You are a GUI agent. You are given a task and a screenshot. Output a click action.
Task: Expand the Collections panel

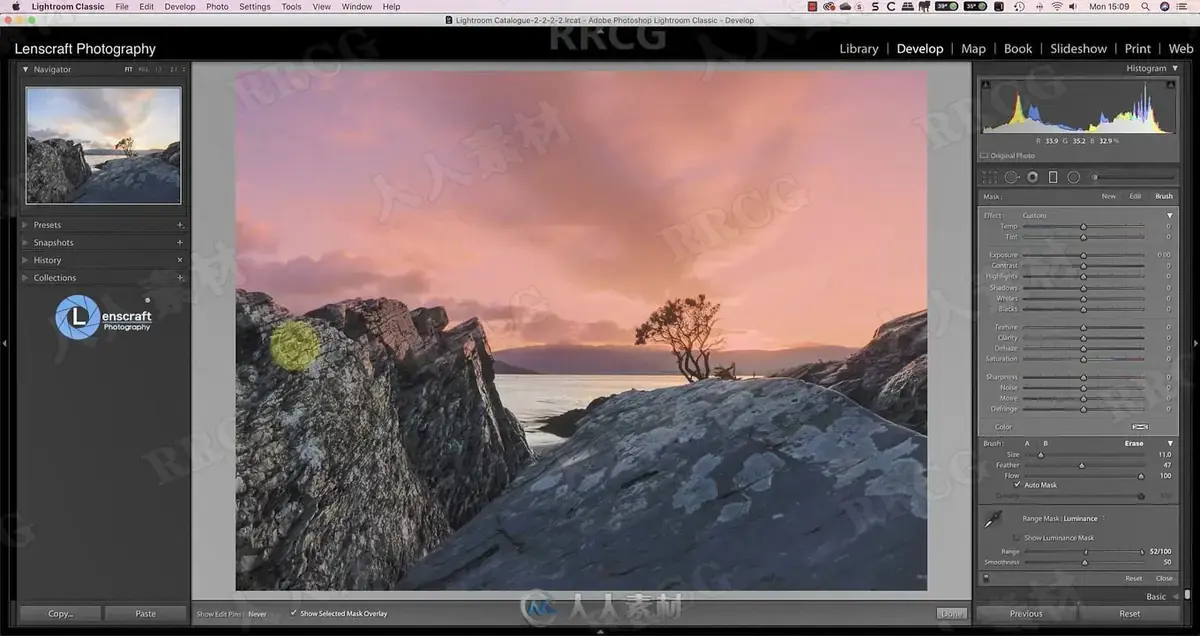coord(25,278)
